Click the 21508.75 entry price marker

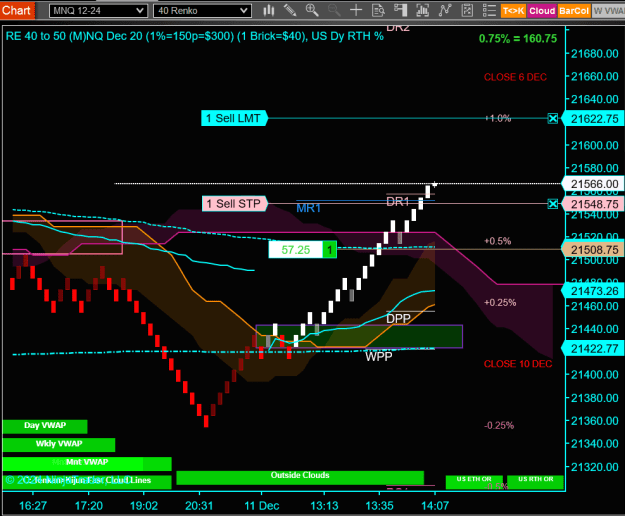[594, 250]
